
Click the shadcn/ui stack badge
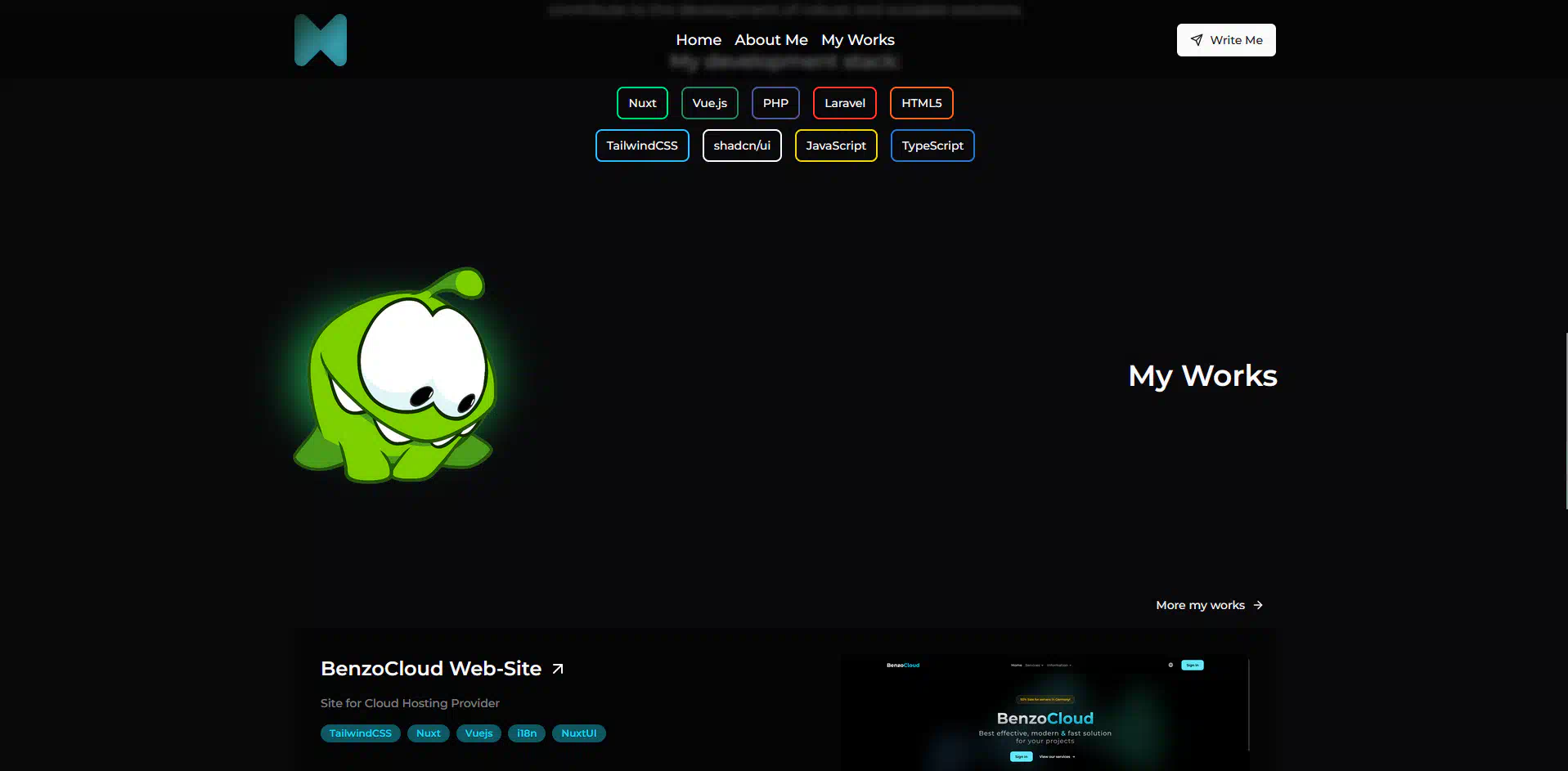pyautogui.click(x=742, y=146)
